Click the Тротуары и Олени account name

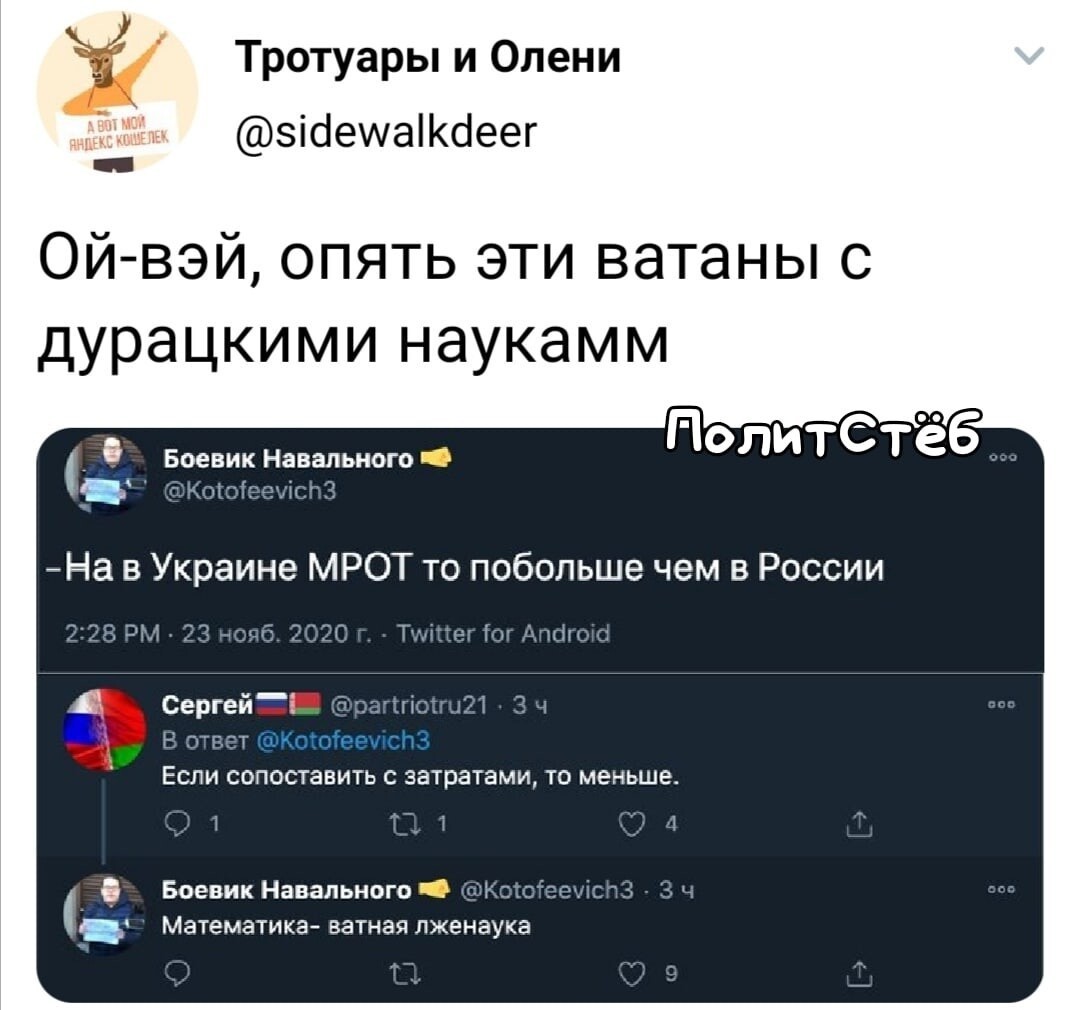pyautogui.click(x=428, y=56)
